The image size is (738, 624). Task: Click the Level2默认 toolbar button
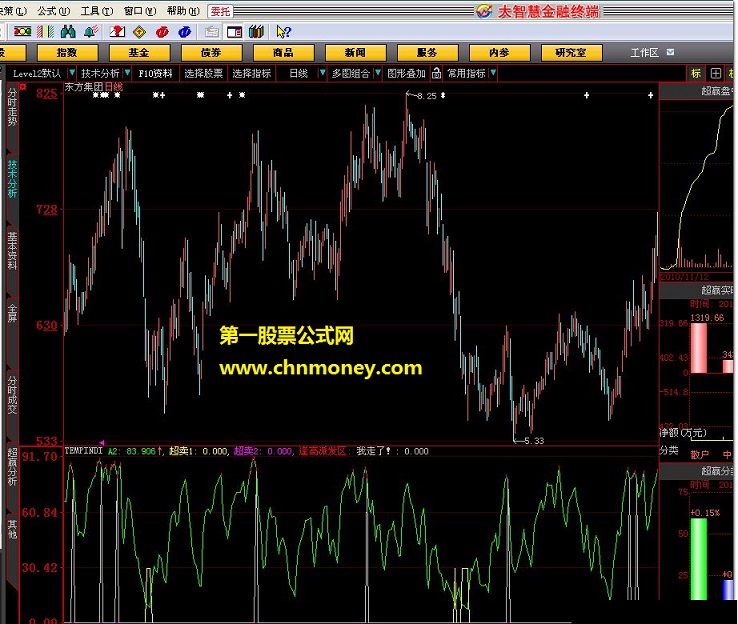tap(37, 73)
